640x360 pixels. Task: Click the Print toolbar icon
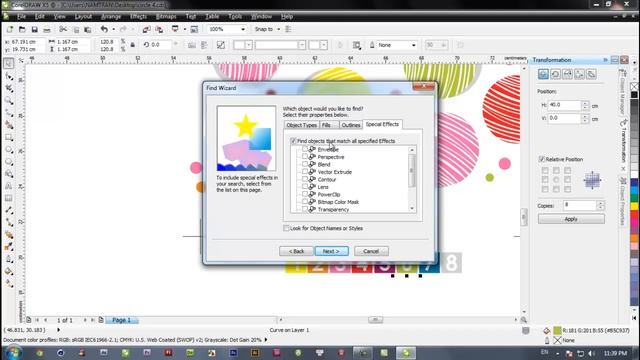(47, 29)
